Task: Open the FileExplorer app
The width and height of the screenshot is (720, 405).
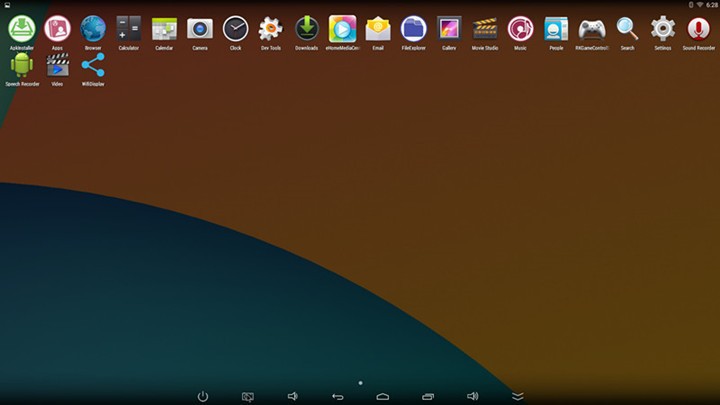Action: click(413, 30)
